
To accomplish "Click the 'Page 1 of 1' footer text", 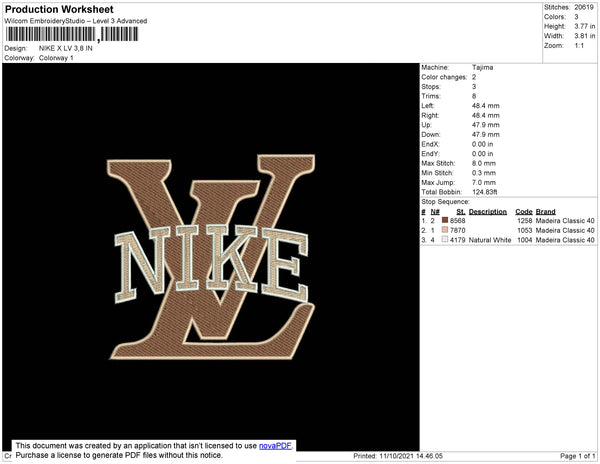I will (x=577, y=456).
